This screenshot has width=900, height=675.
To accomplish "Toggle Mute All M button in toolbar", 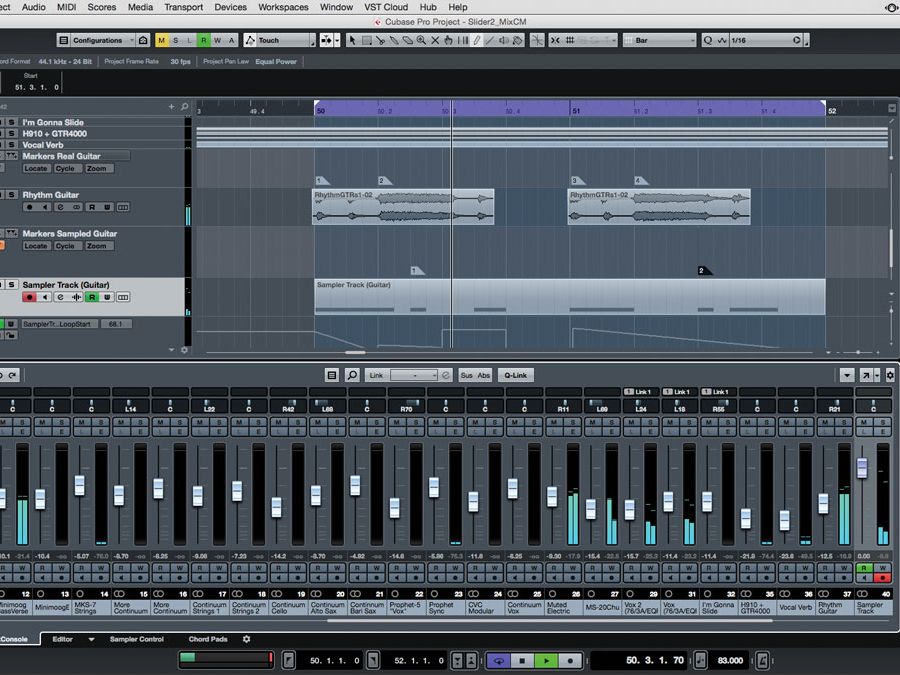I will [162, 40].
